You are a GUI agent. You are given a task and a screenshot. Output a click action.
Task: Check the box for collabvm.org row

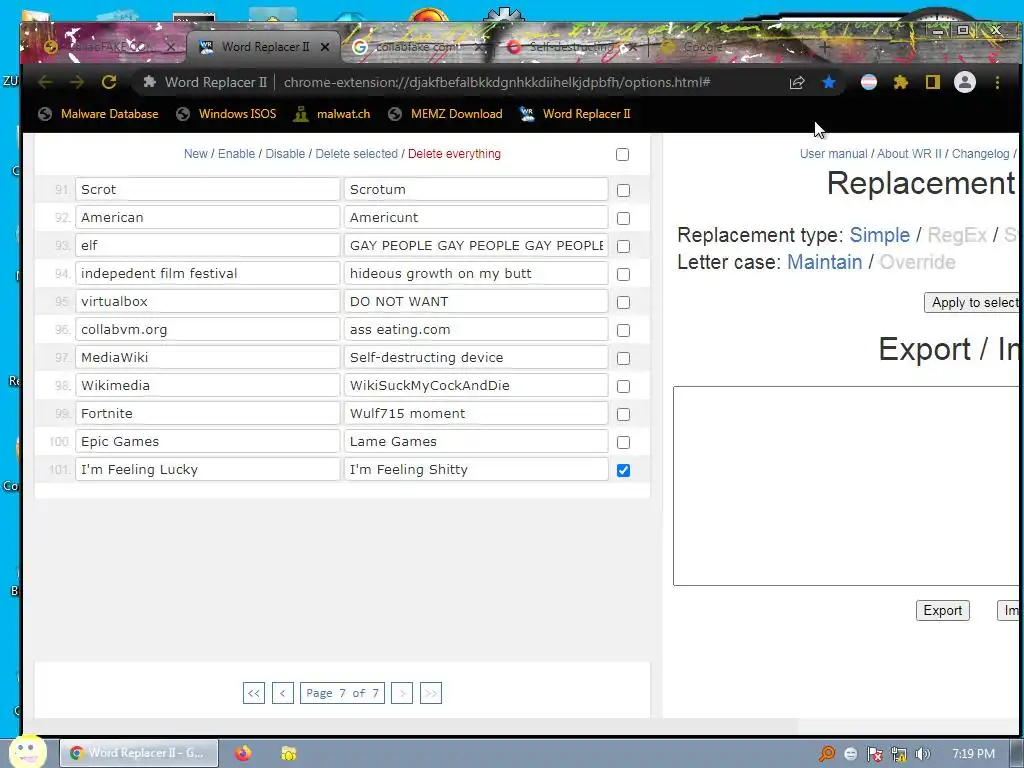(x=624, y=330)
